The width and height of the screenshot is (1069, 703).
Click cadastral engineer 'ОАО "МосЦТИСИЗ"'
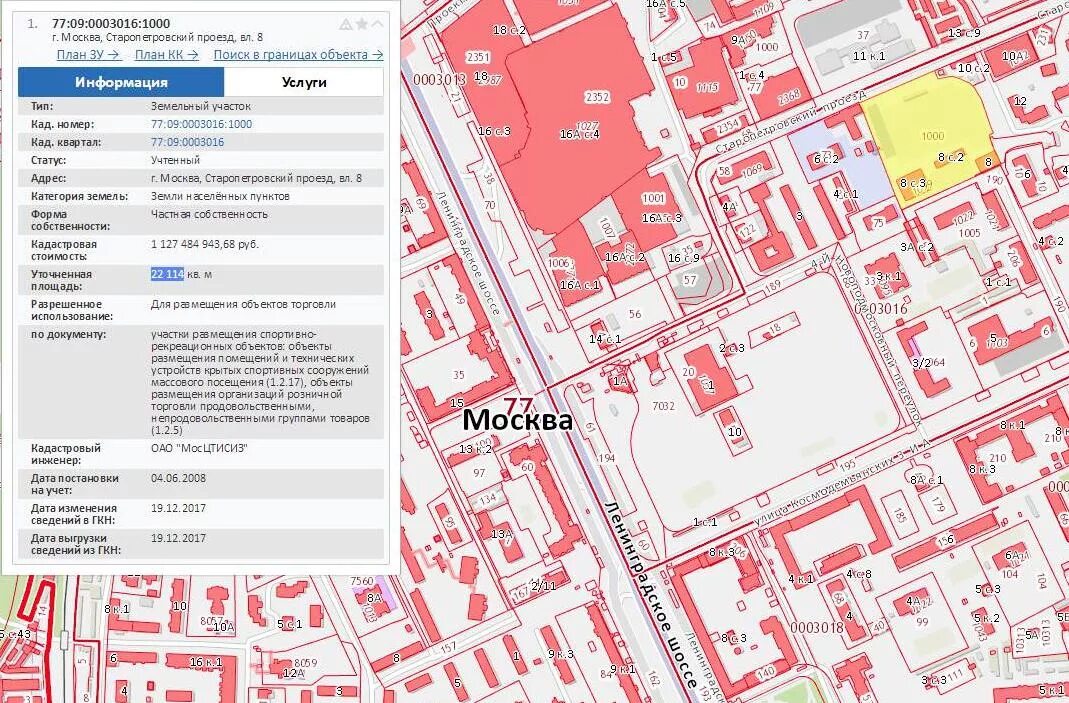pyautogui.click(x=199, y=449)
